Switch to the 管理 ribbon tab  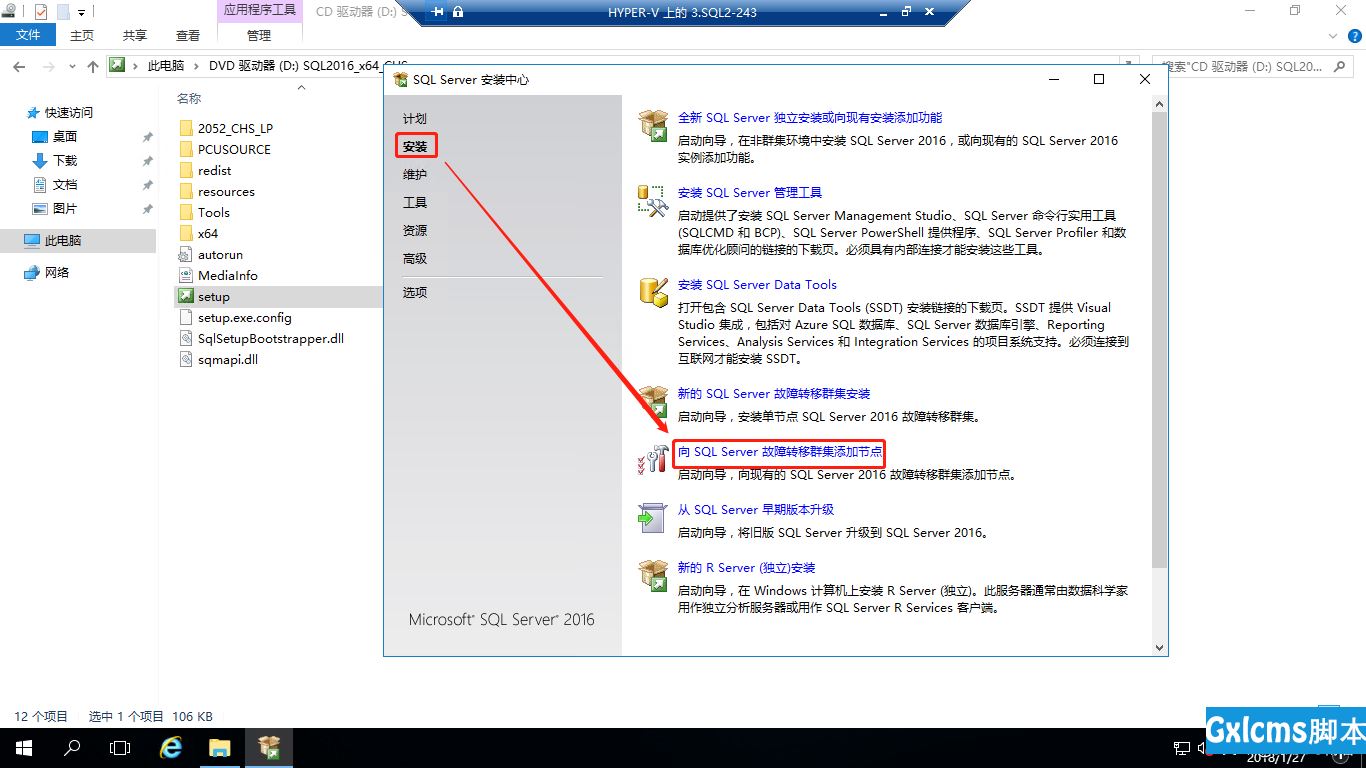point(259,35)
